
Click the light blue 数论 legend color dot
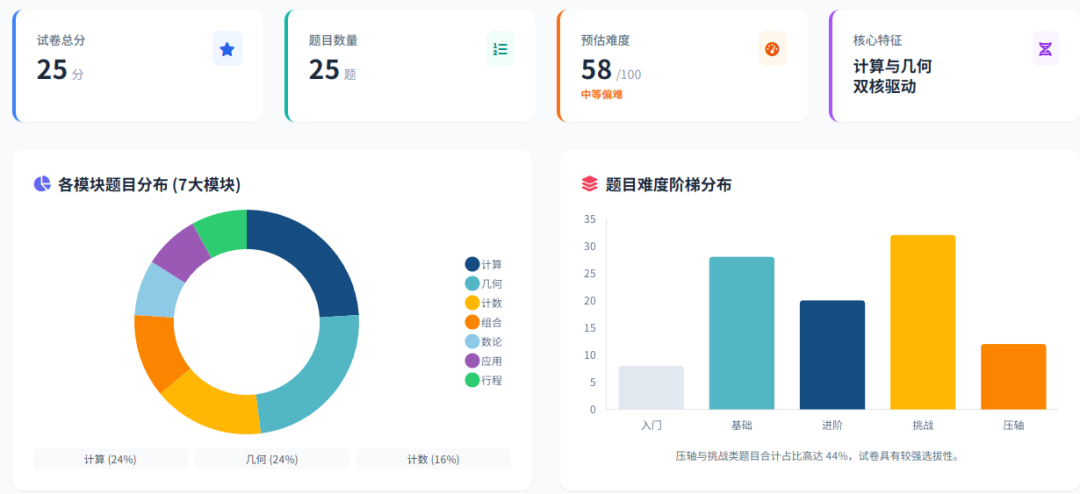[x=472, y=341]
